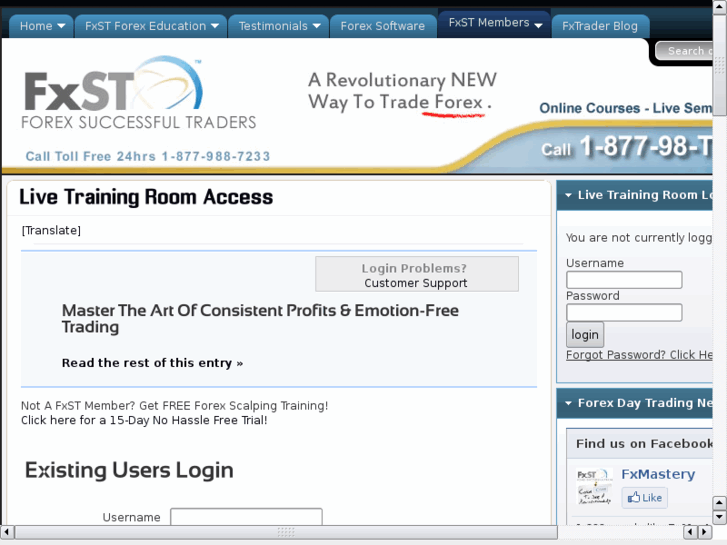
Task: Click the horizontal scrollbar thumb
Action: point(286,532)
